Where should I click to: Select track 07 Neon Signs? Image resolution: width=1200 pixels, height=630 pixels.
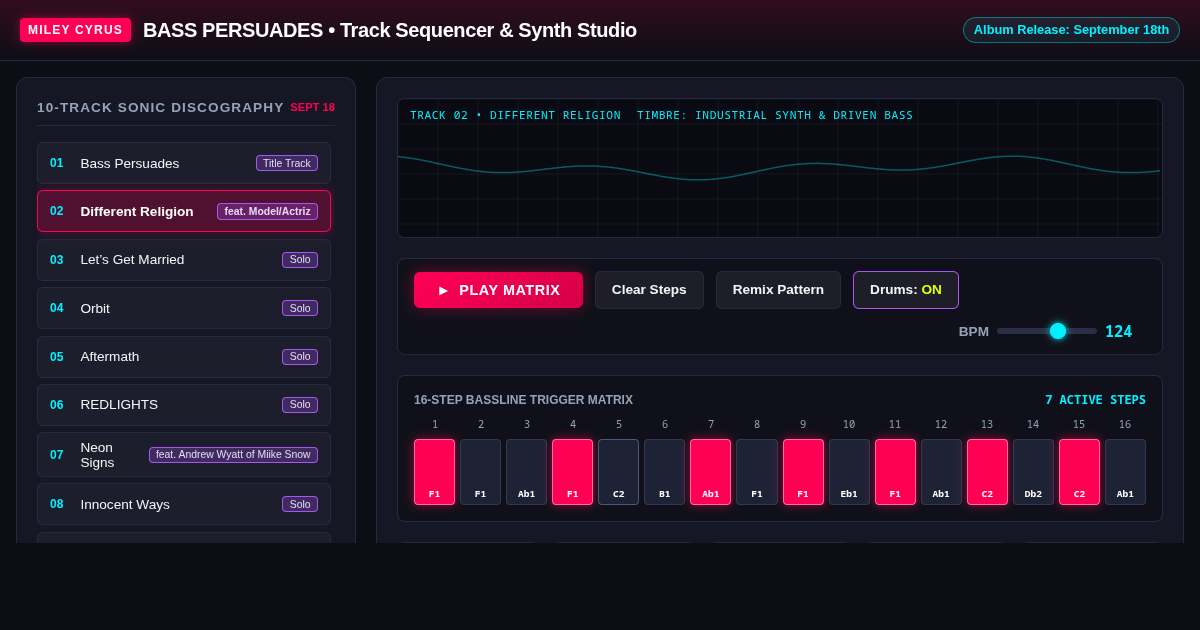point(184,455)
